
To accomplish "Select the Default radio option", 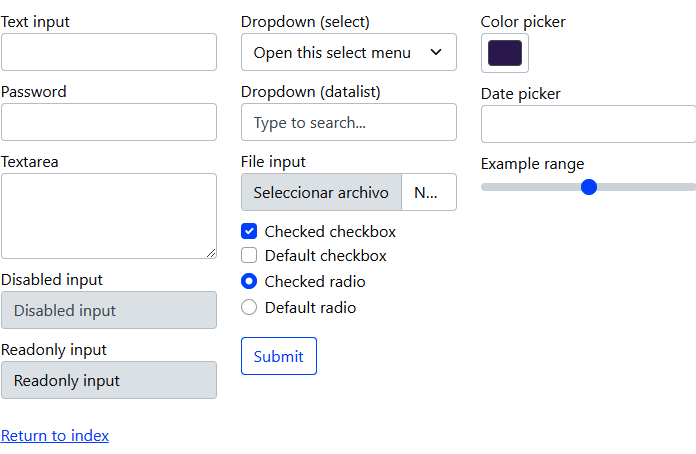I will [x=250, y=308].
